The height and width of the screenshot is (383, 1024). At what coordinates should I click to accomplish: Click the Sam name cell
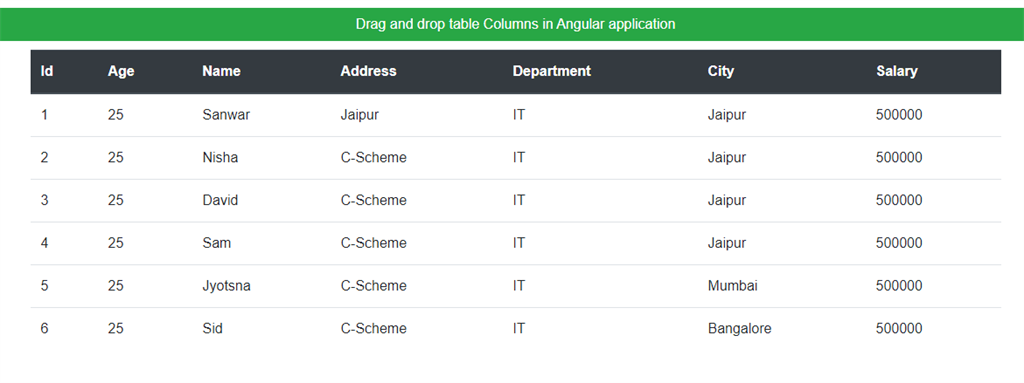(x=217, y=243)
